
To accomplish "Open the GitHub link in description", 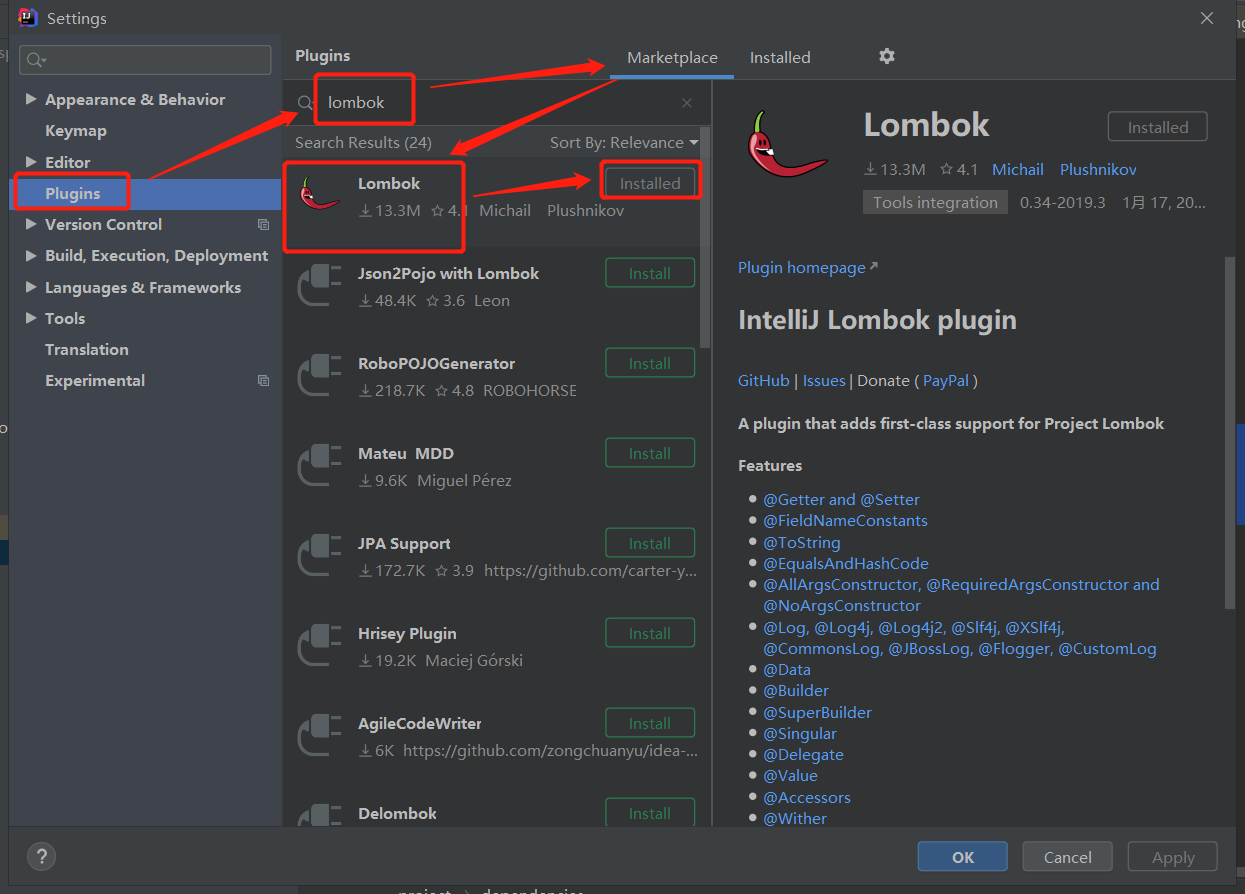I will [763, 381].
